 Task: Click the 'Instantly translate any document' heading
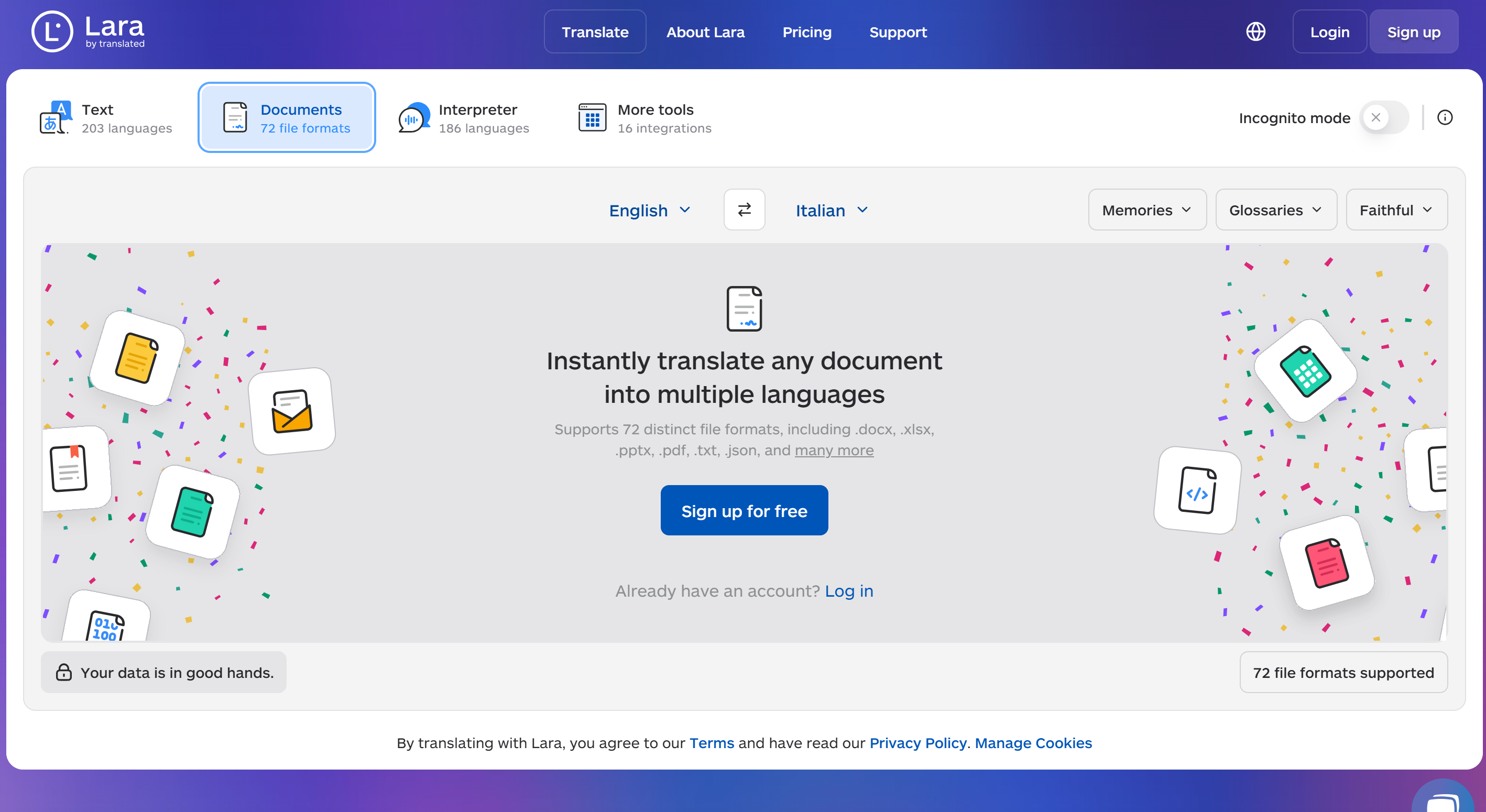(744, 377)
